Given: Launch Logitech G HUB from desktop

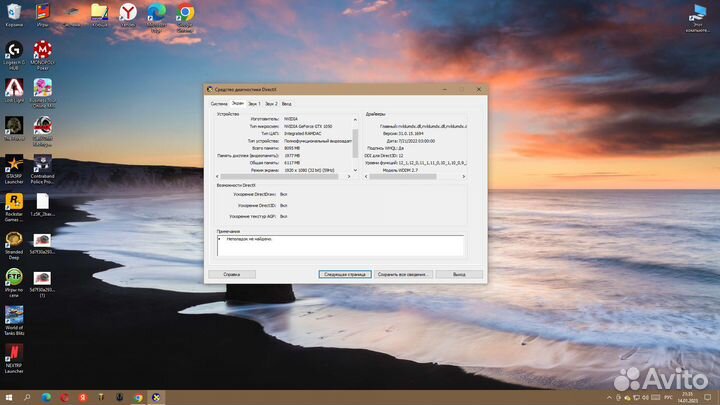Looking at the screenshot, I should tap(14, 55).
